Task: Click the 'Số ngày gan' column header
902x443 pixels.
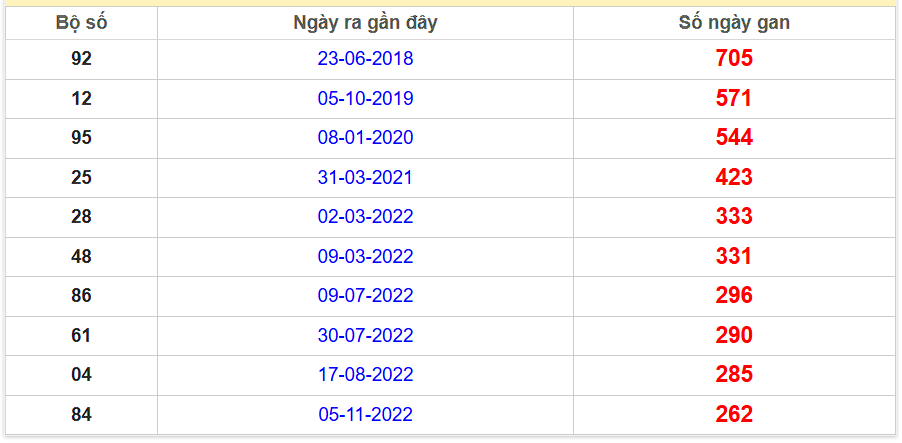Action: tap(734, 23)
